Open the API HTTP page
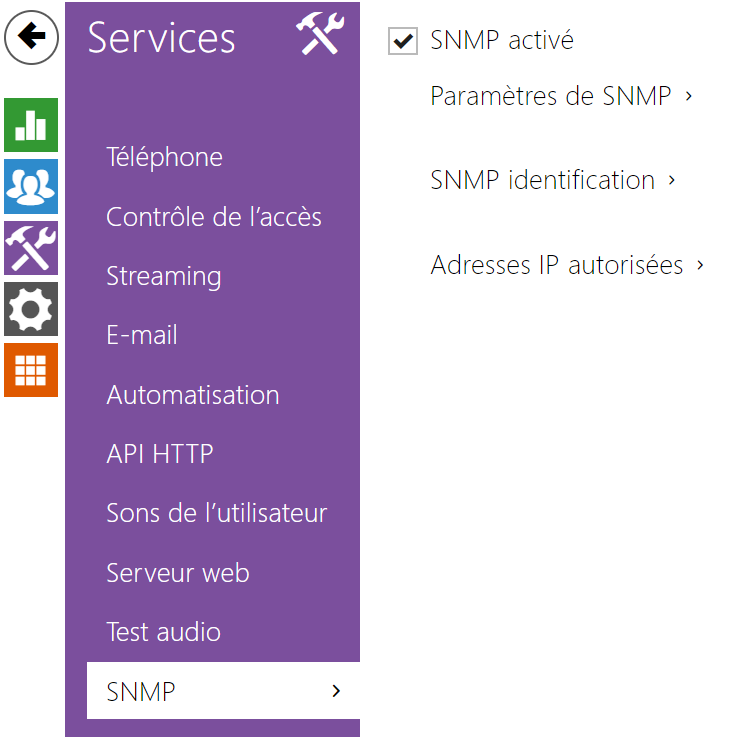 click(x=159, y=454)
